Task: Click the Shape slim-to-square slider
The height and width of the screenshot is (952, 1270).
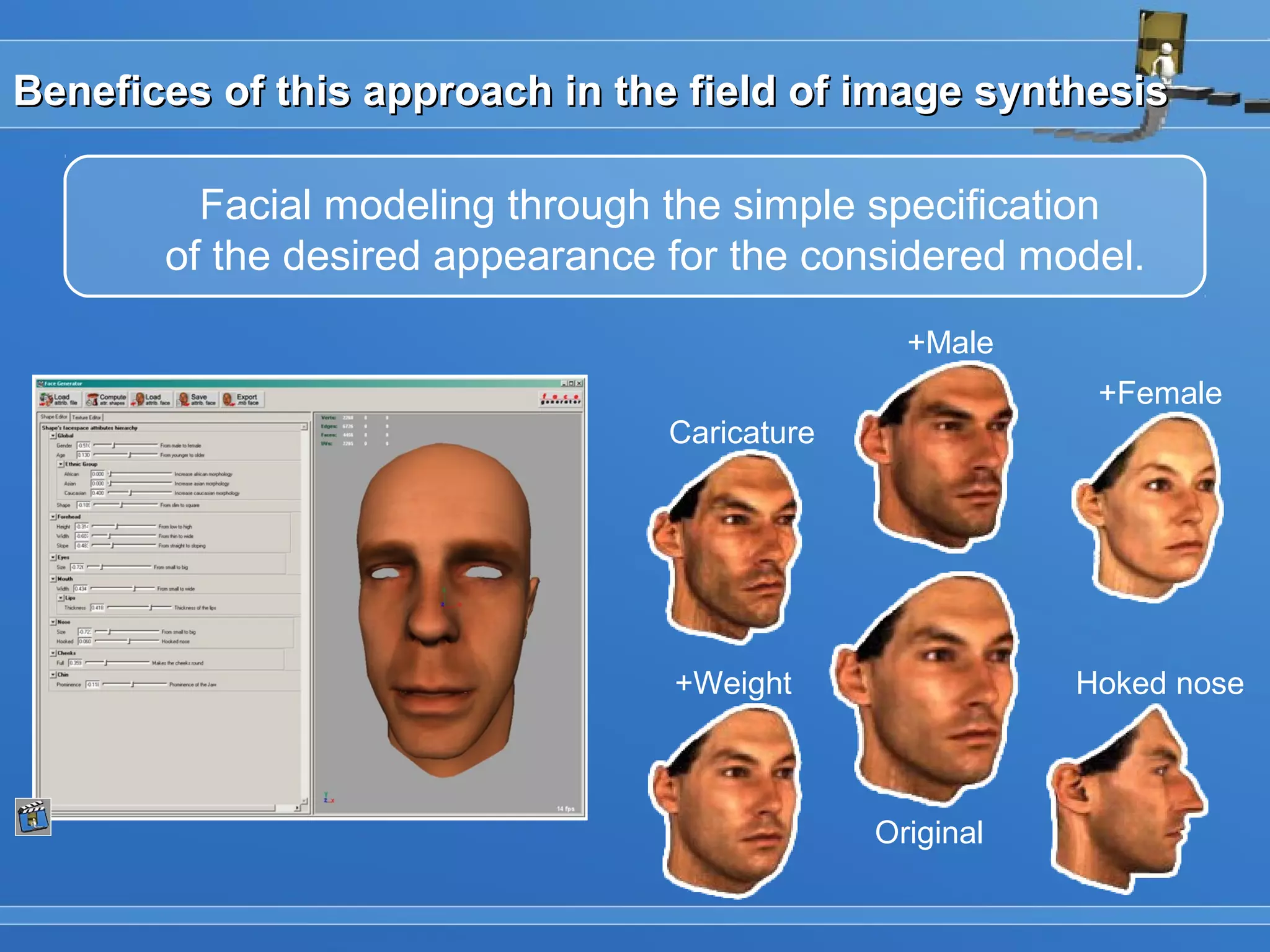Action: tap(125, 505)
